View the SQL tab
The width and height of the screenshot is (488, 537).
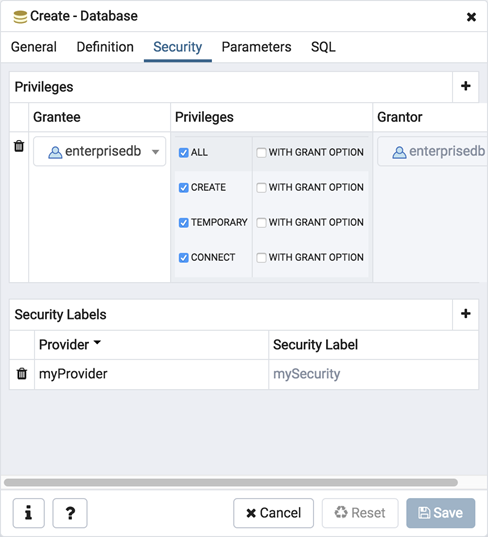[323, 47]
